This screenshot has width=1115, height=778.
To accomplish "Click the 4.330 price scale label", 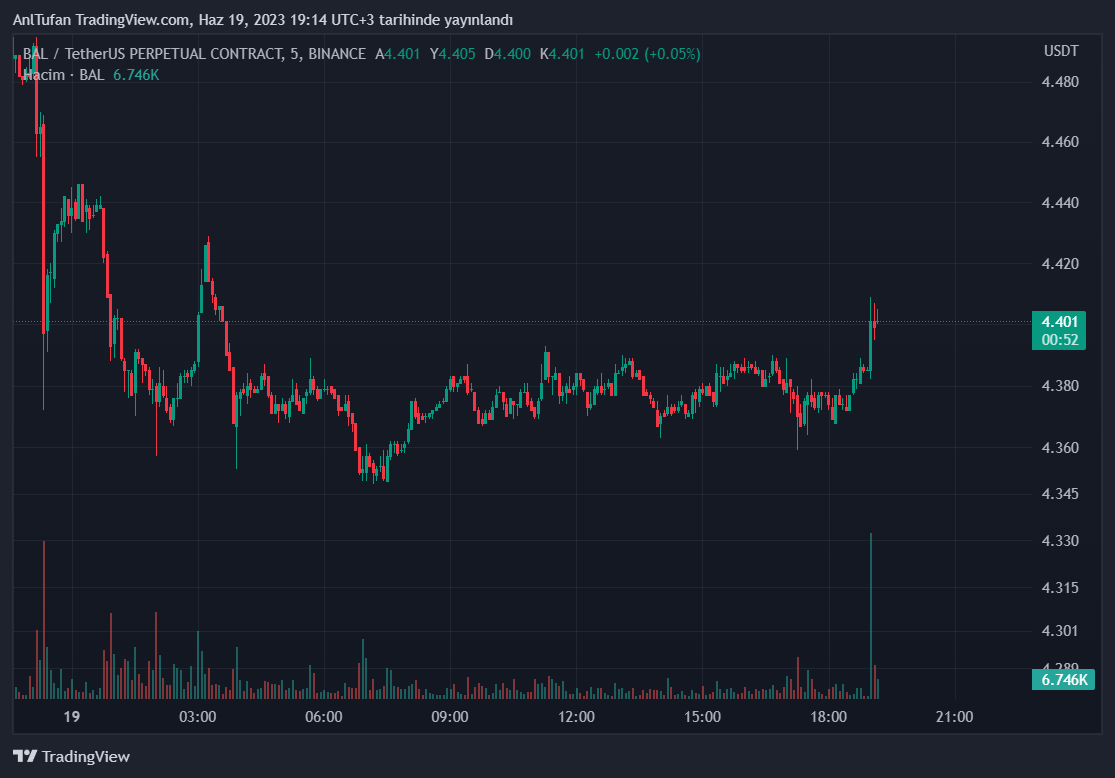I will [x=1060, y=541].
